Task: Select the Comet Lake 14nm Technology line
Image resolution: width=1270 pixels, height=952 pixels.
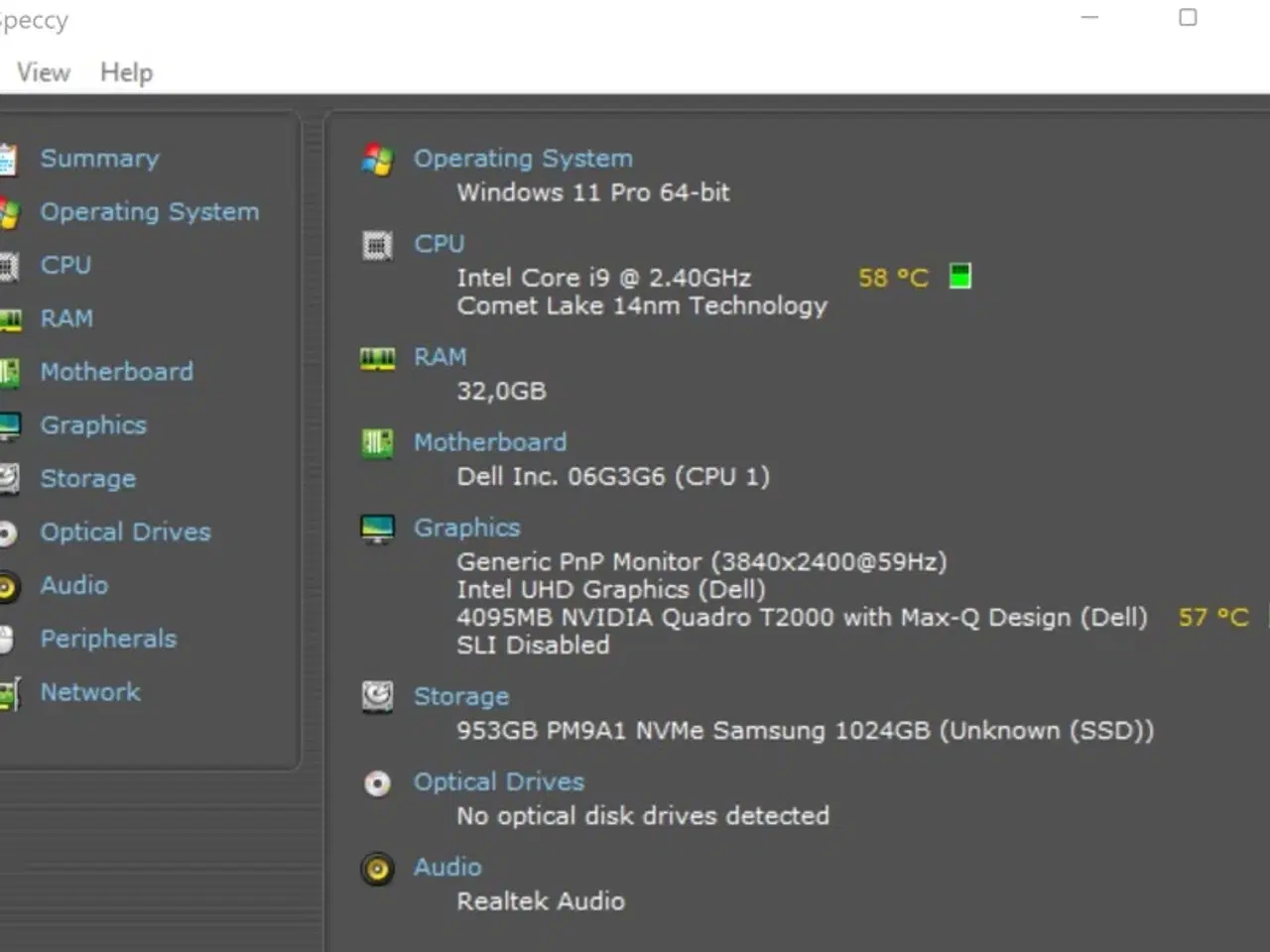Action: click(x=642, y=306)
